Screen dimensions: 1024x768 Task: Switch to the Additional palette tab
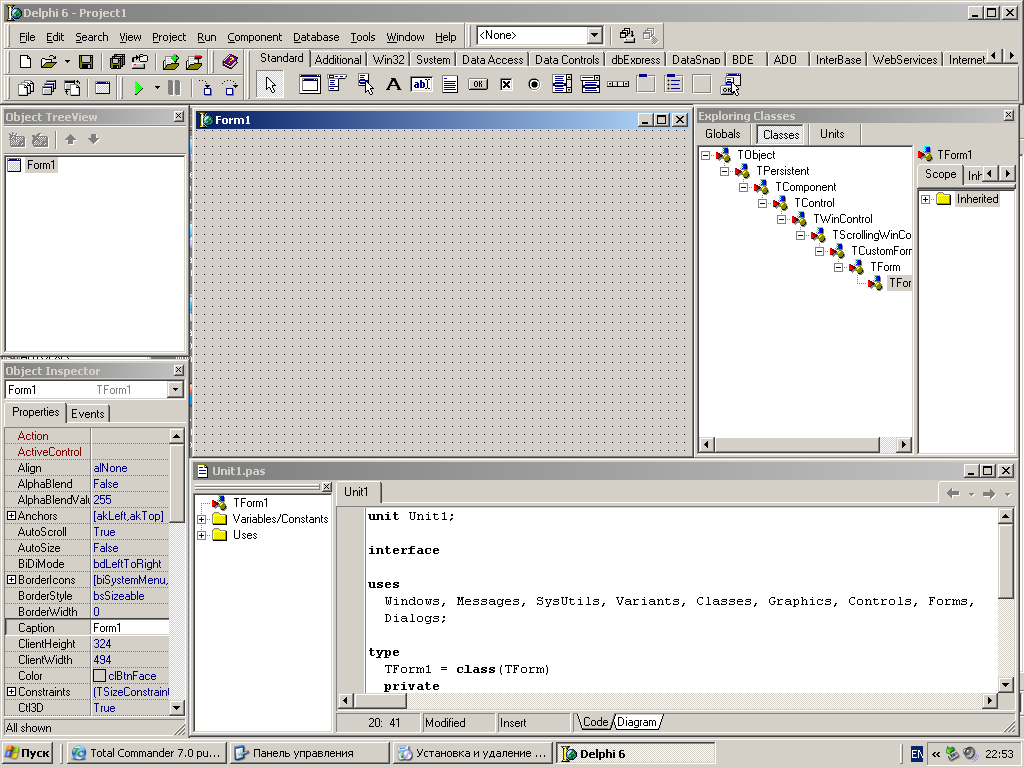(x=338, y=59)
